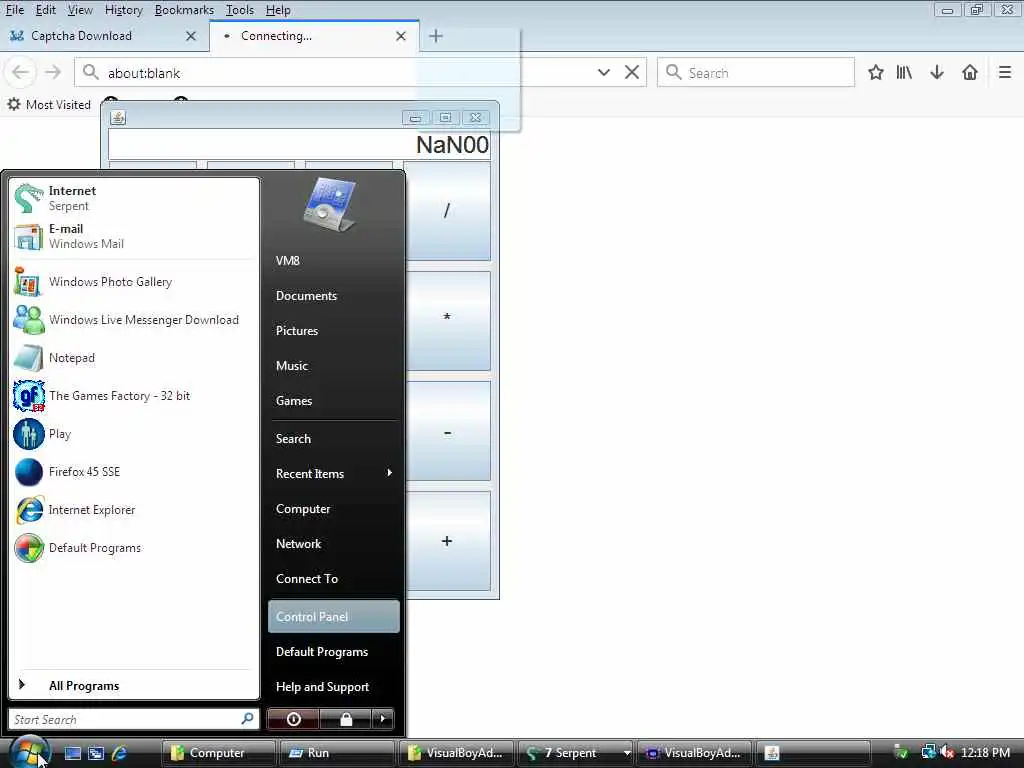This screenshot has height=768, width=1024.
Task: Expand shutdown options arrow
Action: (383, 719)
